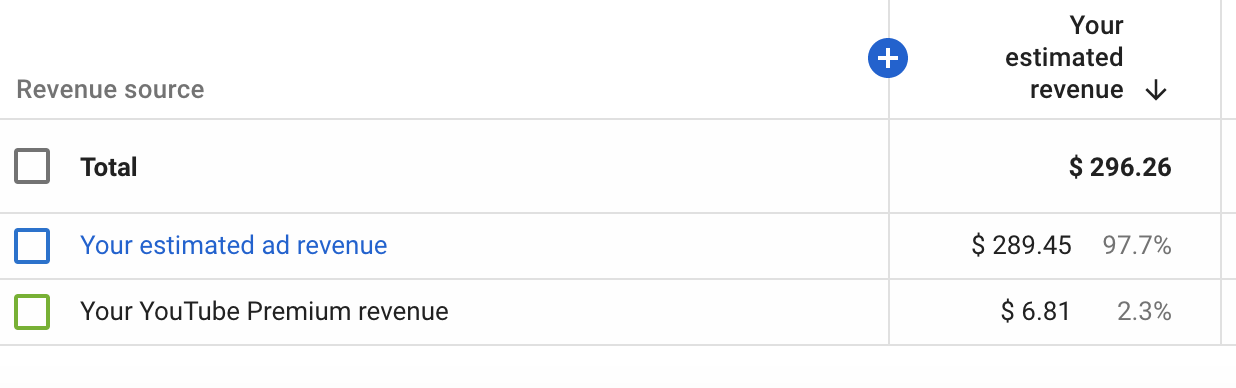This screenshot has height=388, width=1236.
Task: Open the Your estimated ad revenue link
Action: [233, 245]
